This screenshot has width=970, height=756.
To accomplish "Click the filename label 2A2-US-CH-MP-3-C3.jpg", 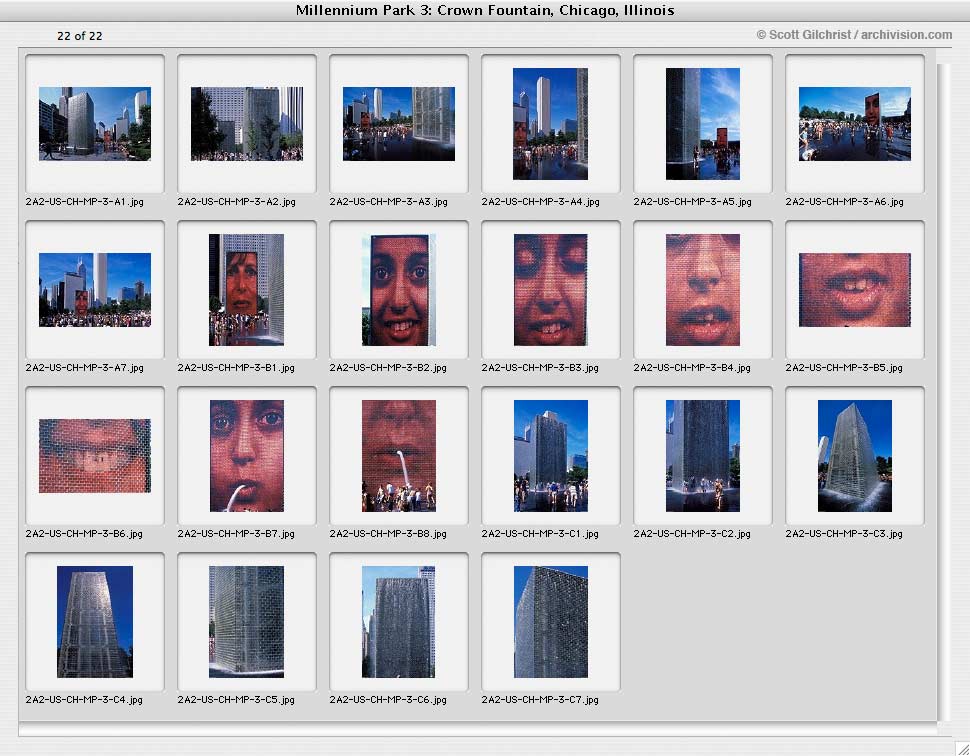I will click(x=844, y=533).
